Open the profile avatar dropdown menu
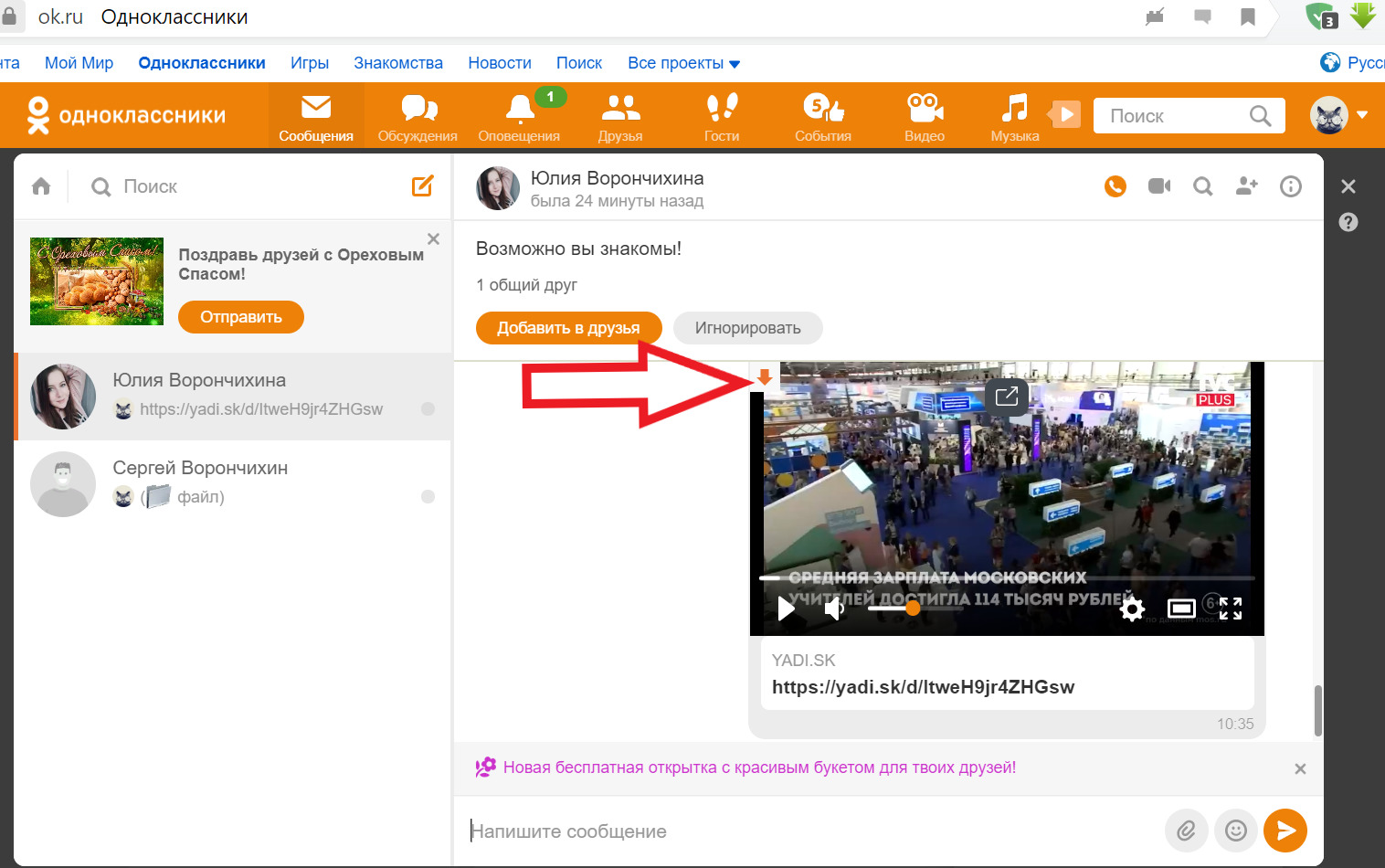1385x868 pixels. point(1362,115)
